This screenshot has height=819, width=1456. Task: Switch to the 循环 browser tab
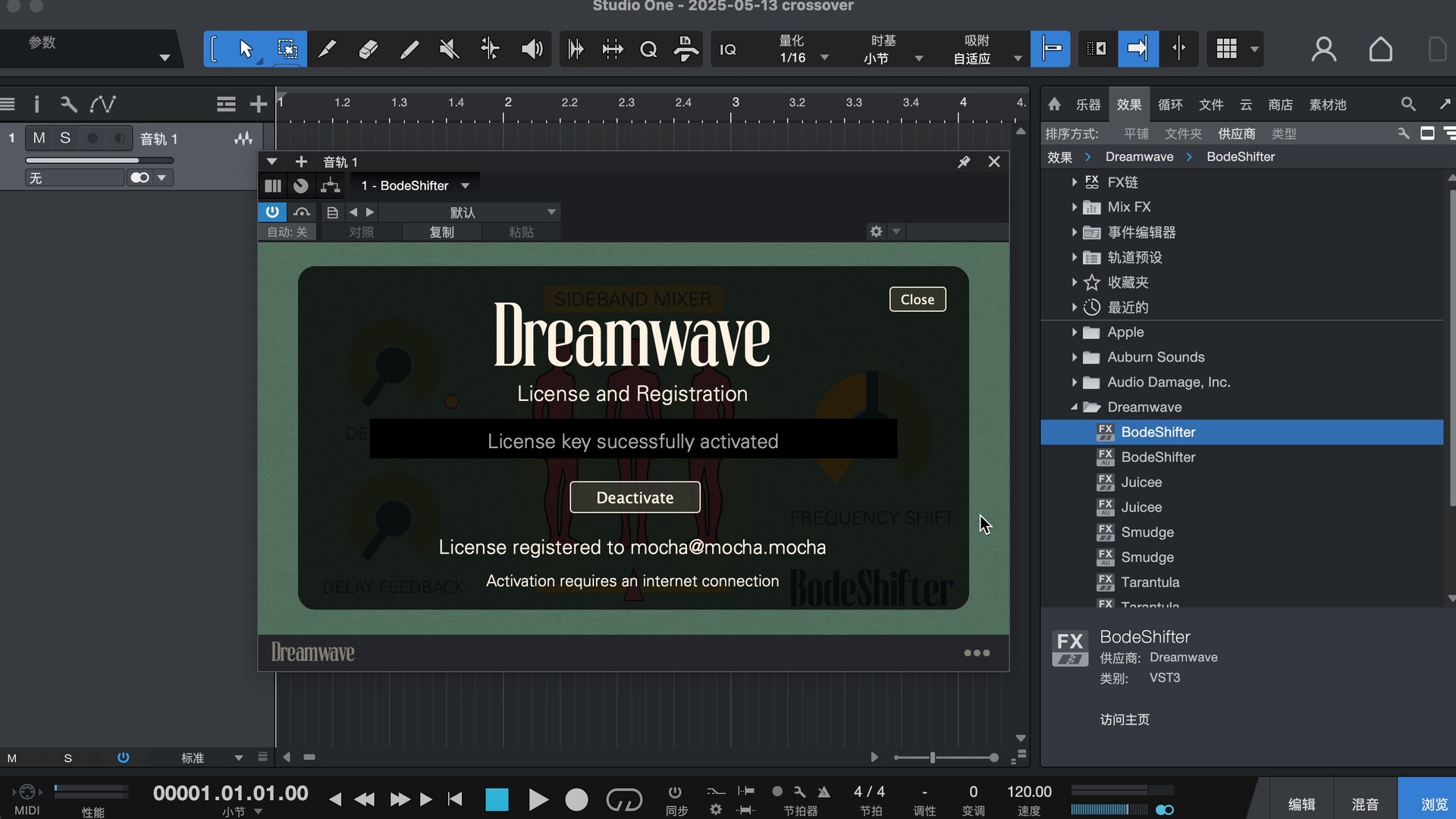tap(1170, 105)
